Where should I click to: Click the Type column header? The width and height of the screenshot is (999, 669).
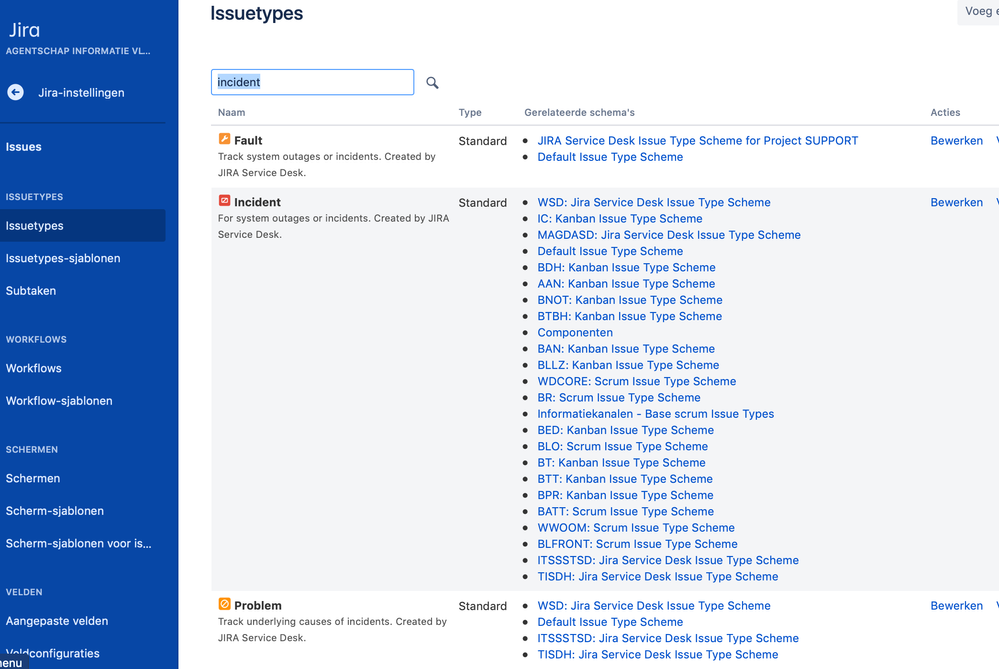tap(470, 113)
